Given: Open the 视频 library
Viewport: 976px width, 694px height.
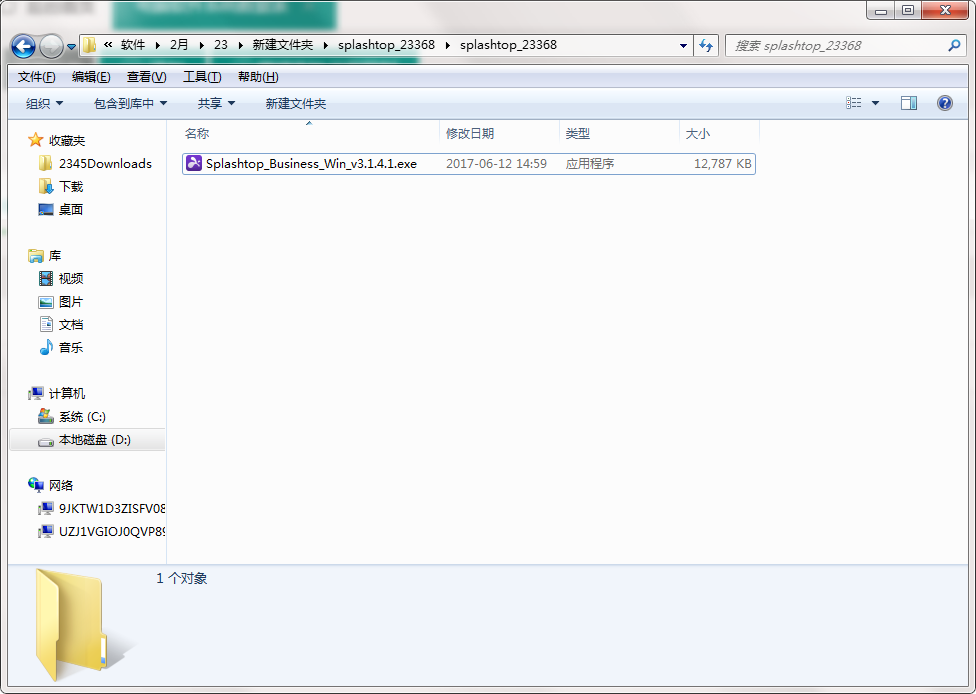Looking at the screenshot, I should coord(71,279).
